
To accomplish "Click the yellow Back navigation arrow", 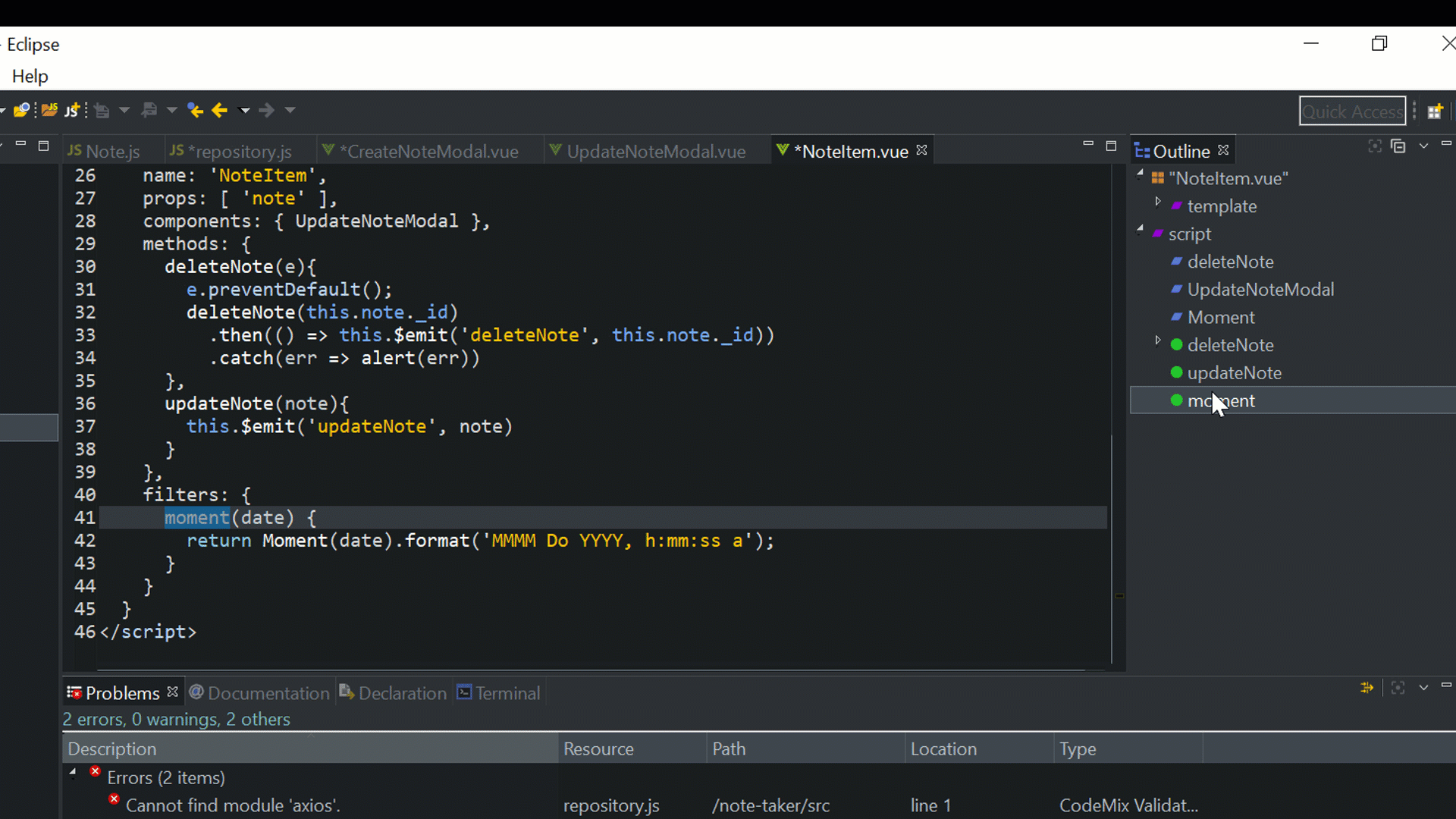I will pos(220,111).
